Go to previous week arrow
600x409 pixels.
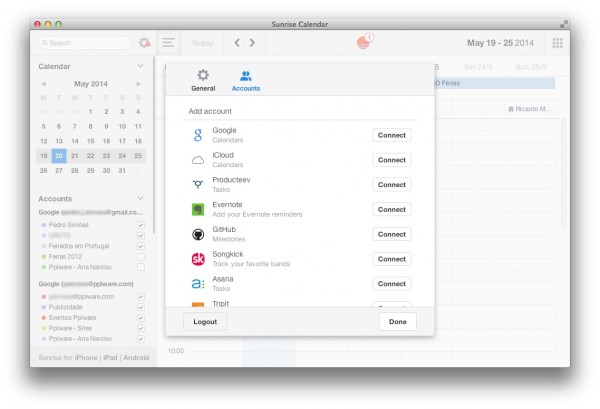point(237,42)
